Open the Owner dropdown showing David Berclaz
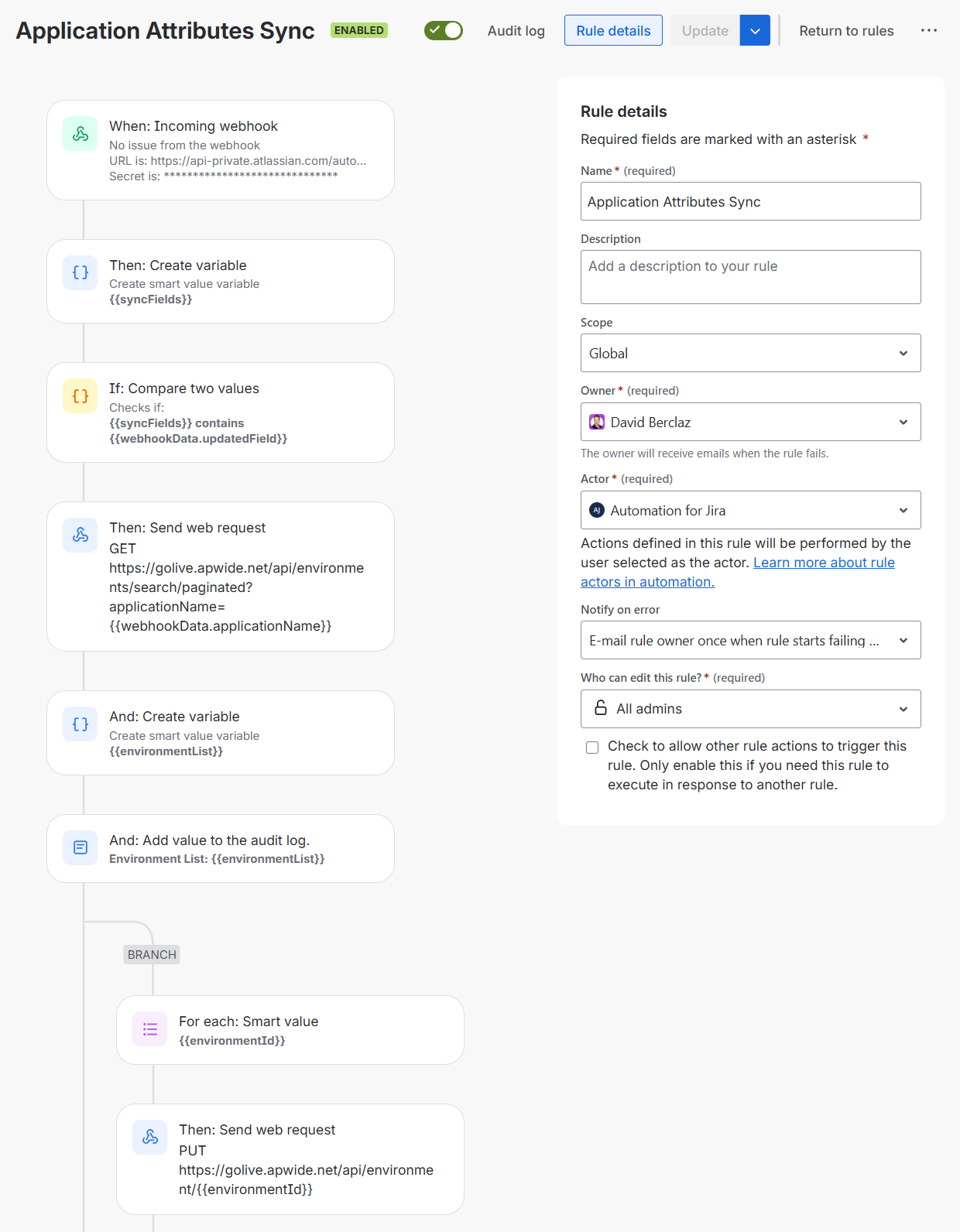Image resolution: width=960 pixels, height=1232 pixels. pos(750,423)
